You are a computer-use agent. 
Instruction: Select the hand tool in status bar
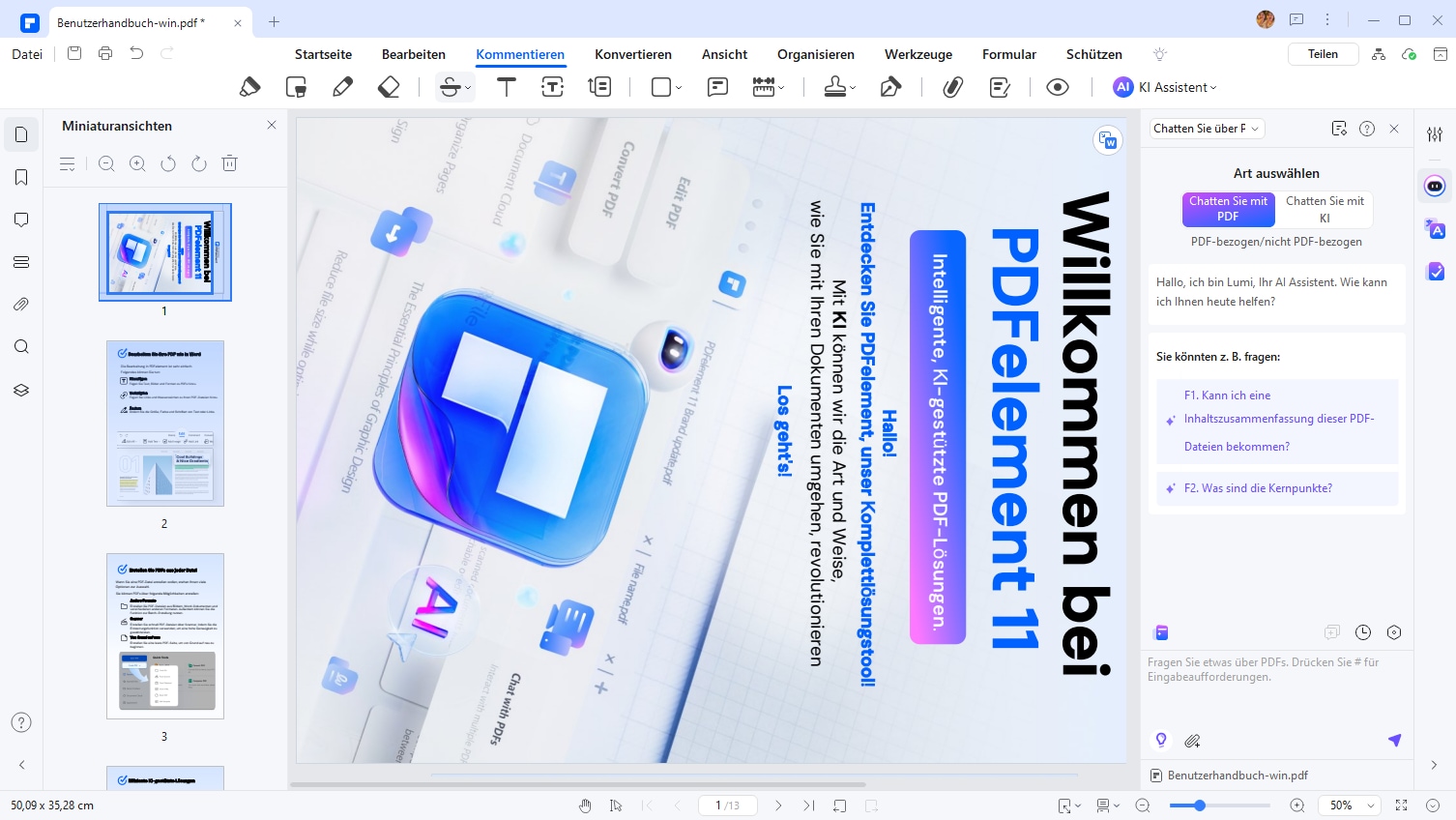585,805
